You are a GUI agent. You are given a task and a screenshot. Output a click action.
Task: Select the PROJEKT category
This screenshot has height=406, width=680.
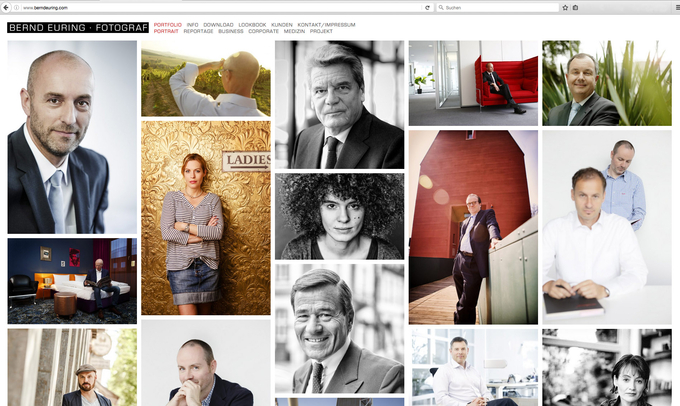(x=321, y=31)
